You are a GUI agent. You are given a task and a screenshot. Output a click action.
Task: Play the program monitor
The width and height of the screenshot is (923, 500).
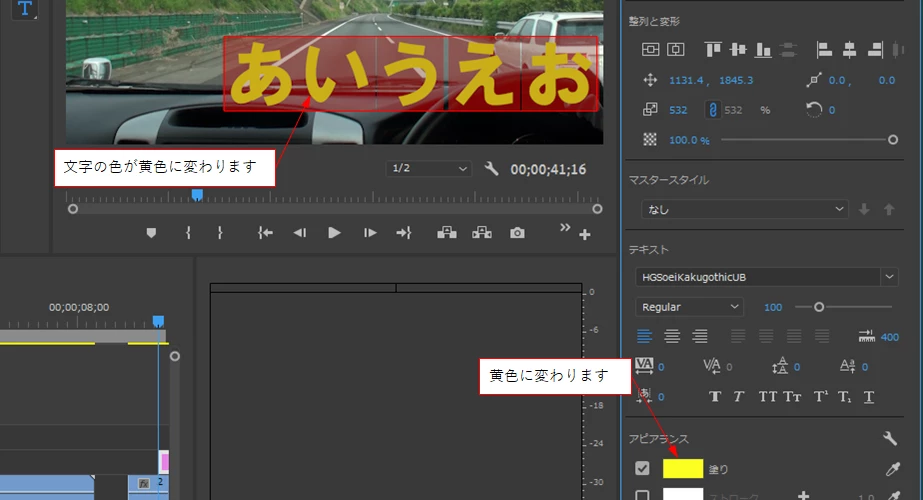[334, 233]
